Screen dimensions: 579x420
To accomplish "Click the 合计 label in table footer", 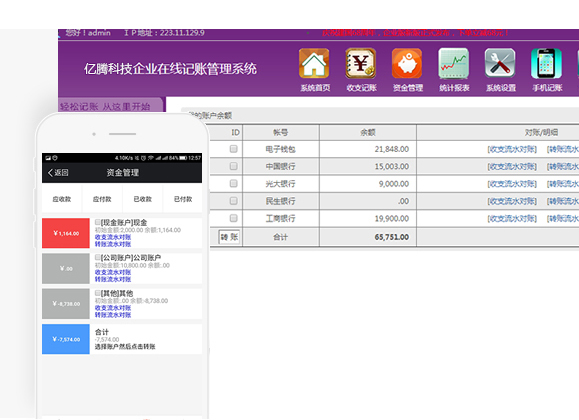I will tap(281, 237).
